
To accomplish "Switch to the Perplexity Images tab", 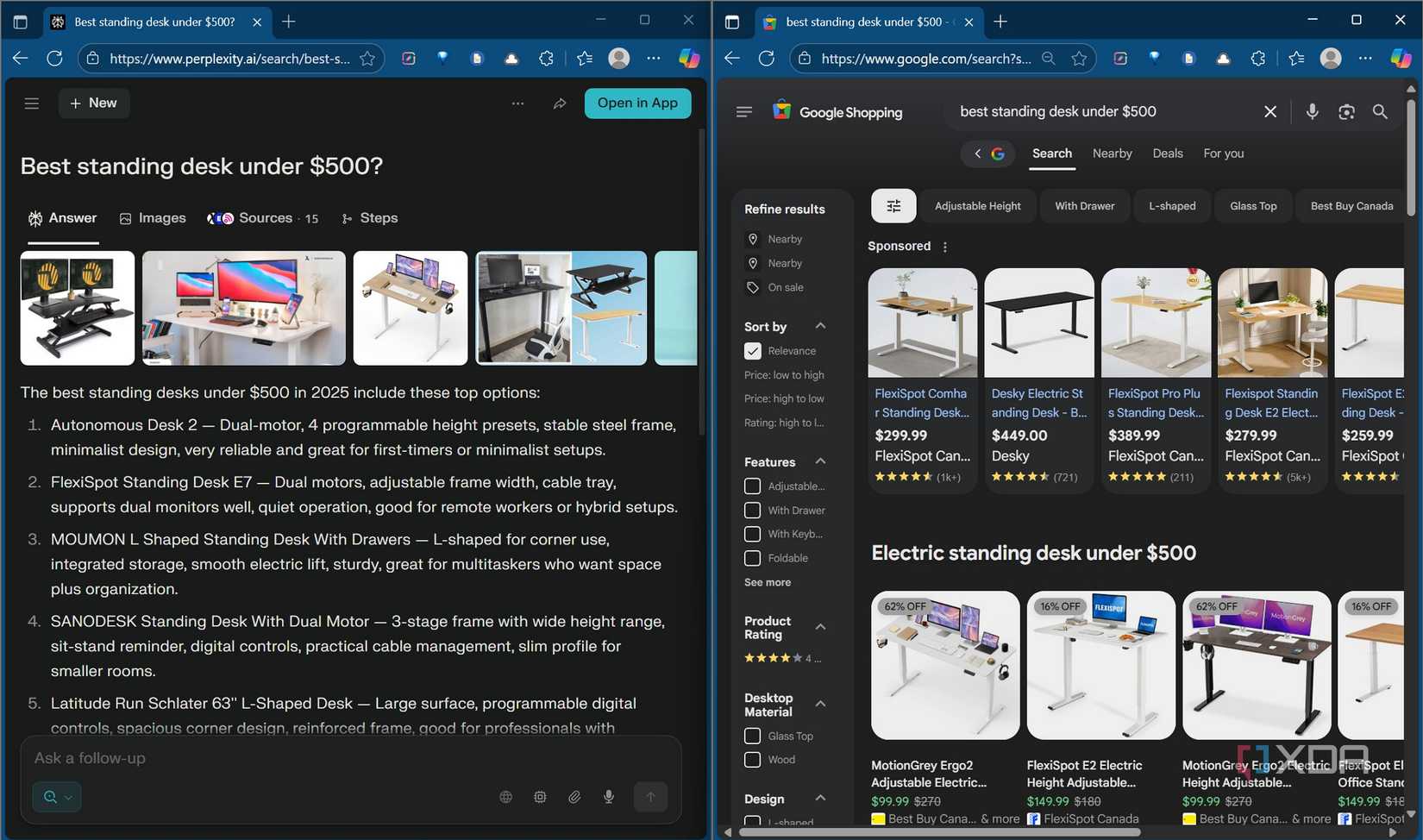I will click(153, 218).
